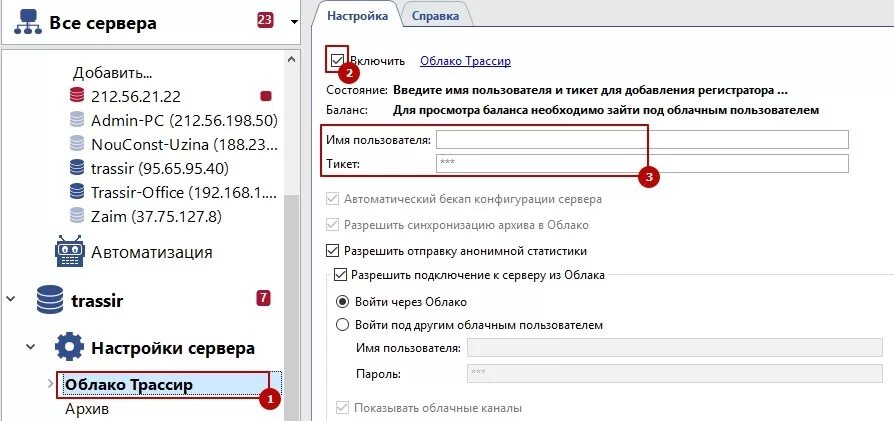Collapse the trassir server node
Viewport: 894px width, 421px height.
point(11,298)
